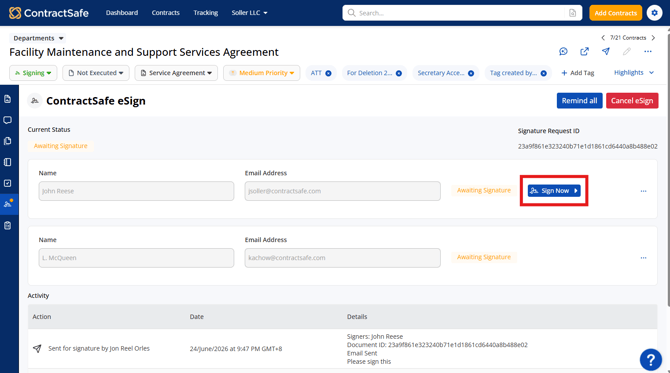This screenshot has width=670, height=373.
Task: Open the Medium Priority dropdown
Action: [262, 73]
